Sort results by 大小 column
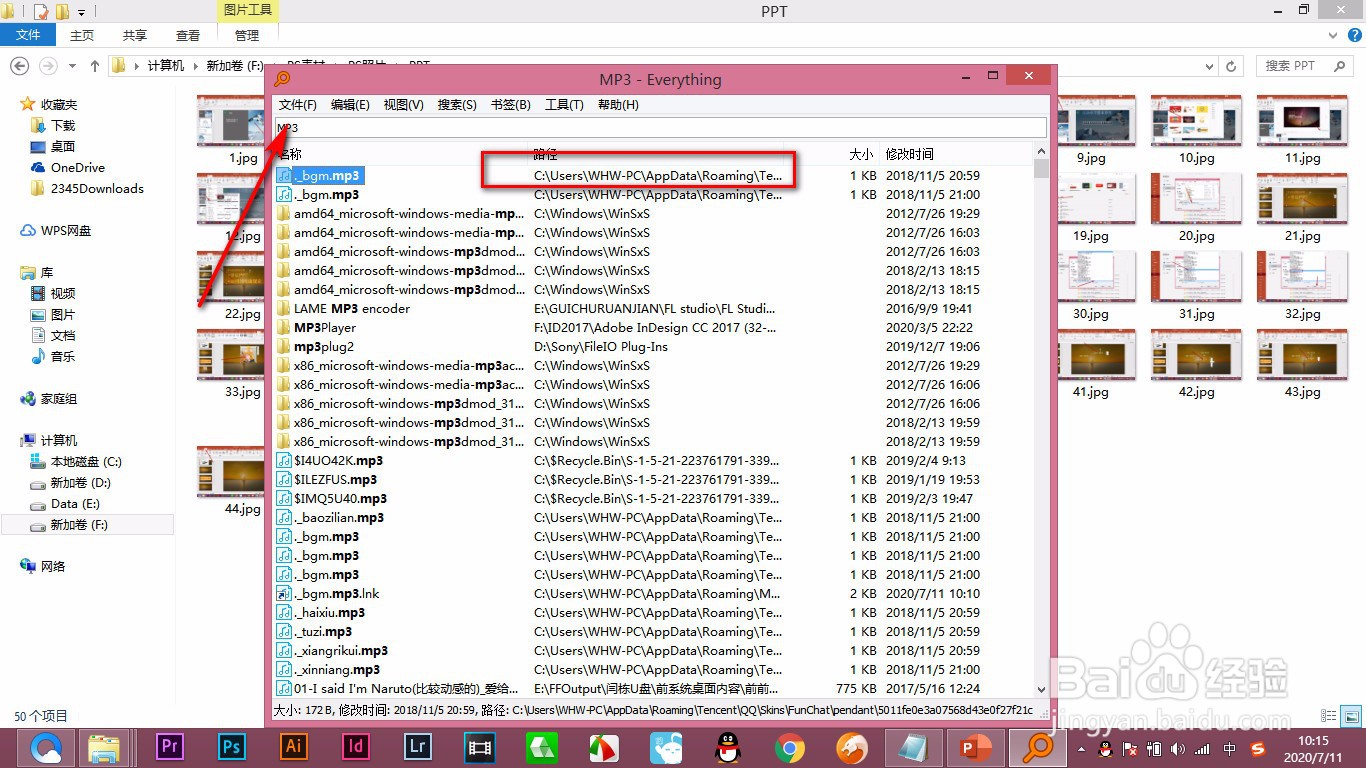Screen dimensions: 1366x768 [x=862, y=154]
